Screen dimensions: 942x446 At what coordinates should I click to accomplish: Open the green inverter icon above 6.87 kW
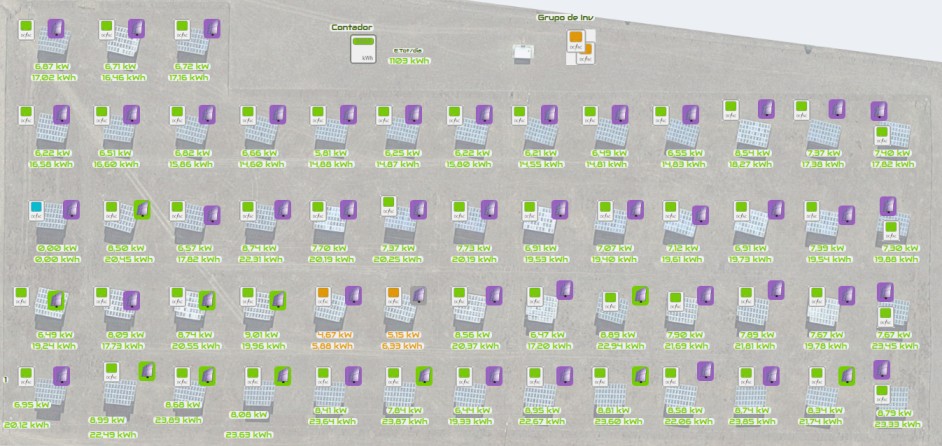pyautogui.click(x=28, y=27)
